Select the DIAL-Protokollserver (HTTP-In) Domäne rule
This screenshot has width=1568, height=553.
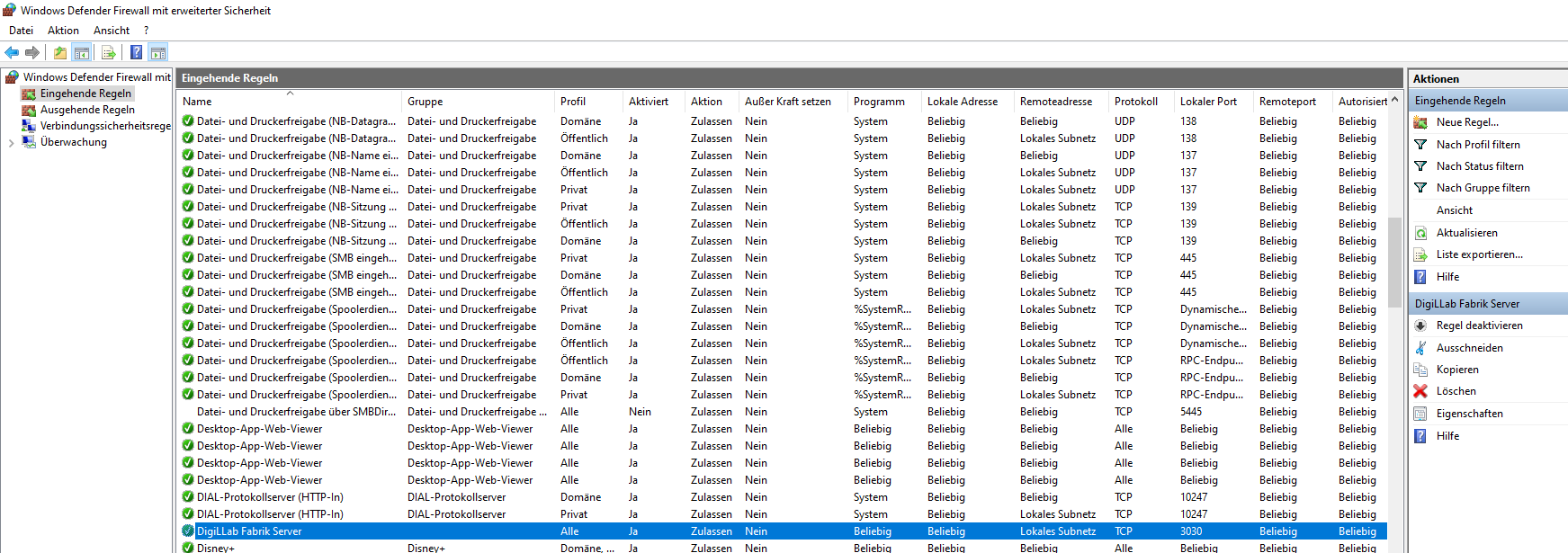point(781,497)
